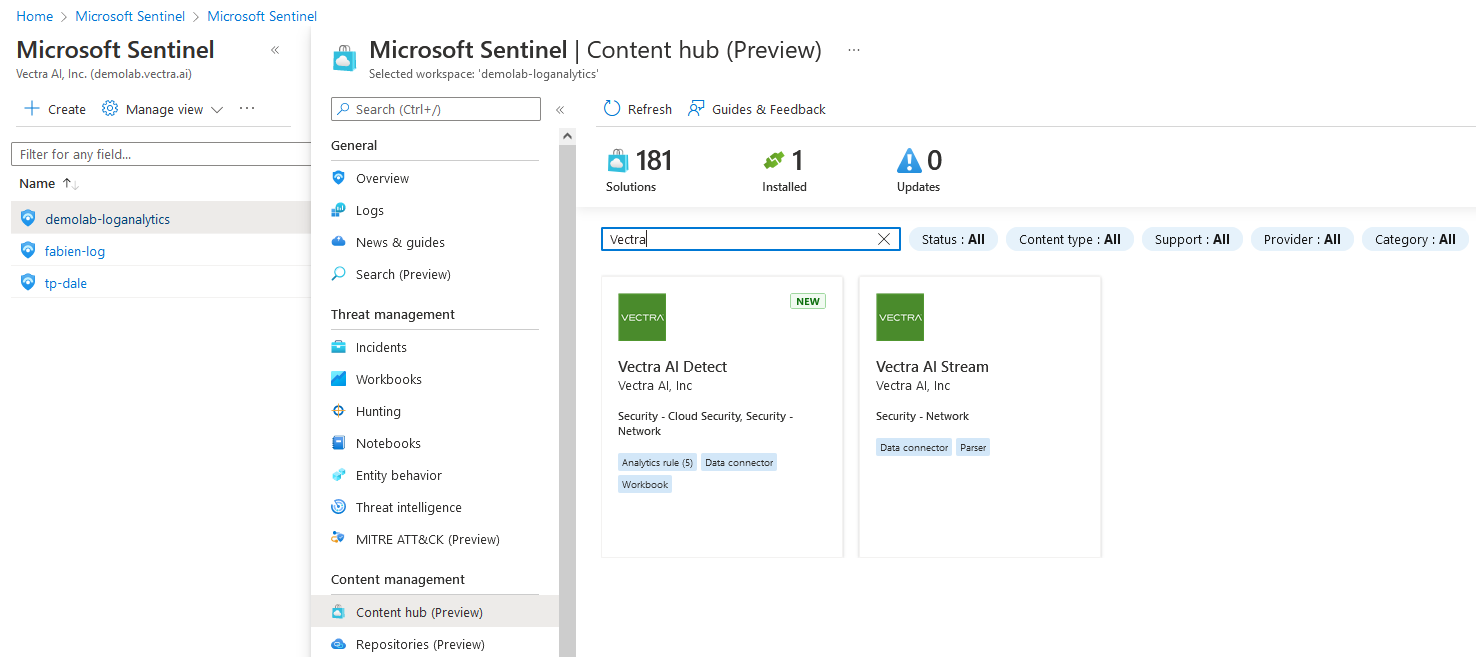Viewport: 1476px width, 657px height.
Task: Select Hunting in the sidebar
Action: (x=376, y=411)
